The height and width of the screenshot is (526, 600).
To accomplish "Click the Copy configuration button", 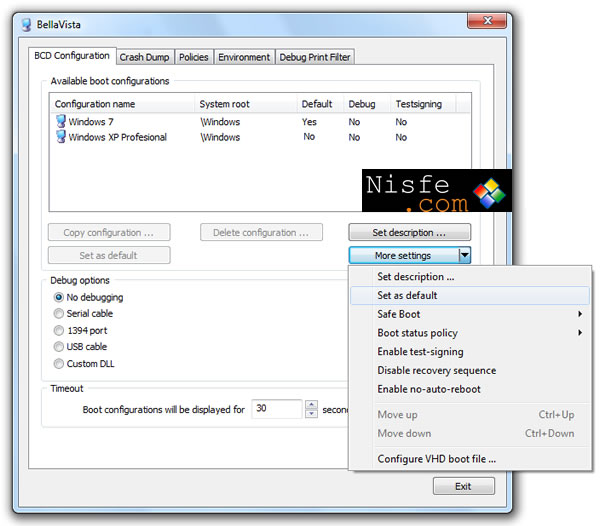I will point(109,232).
